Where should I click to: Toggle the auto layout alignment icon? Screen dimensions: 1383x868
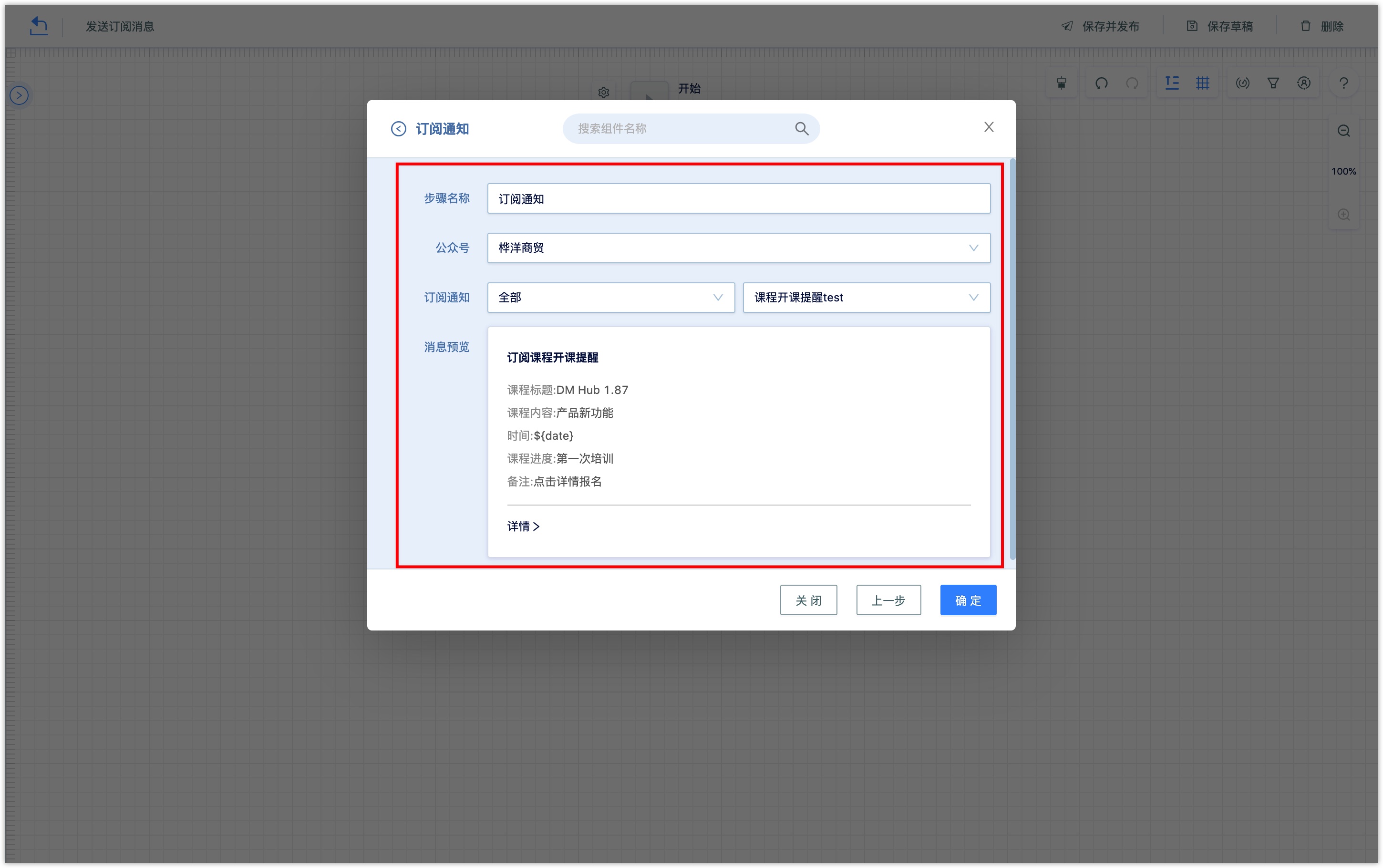(x=1172, y=83)
